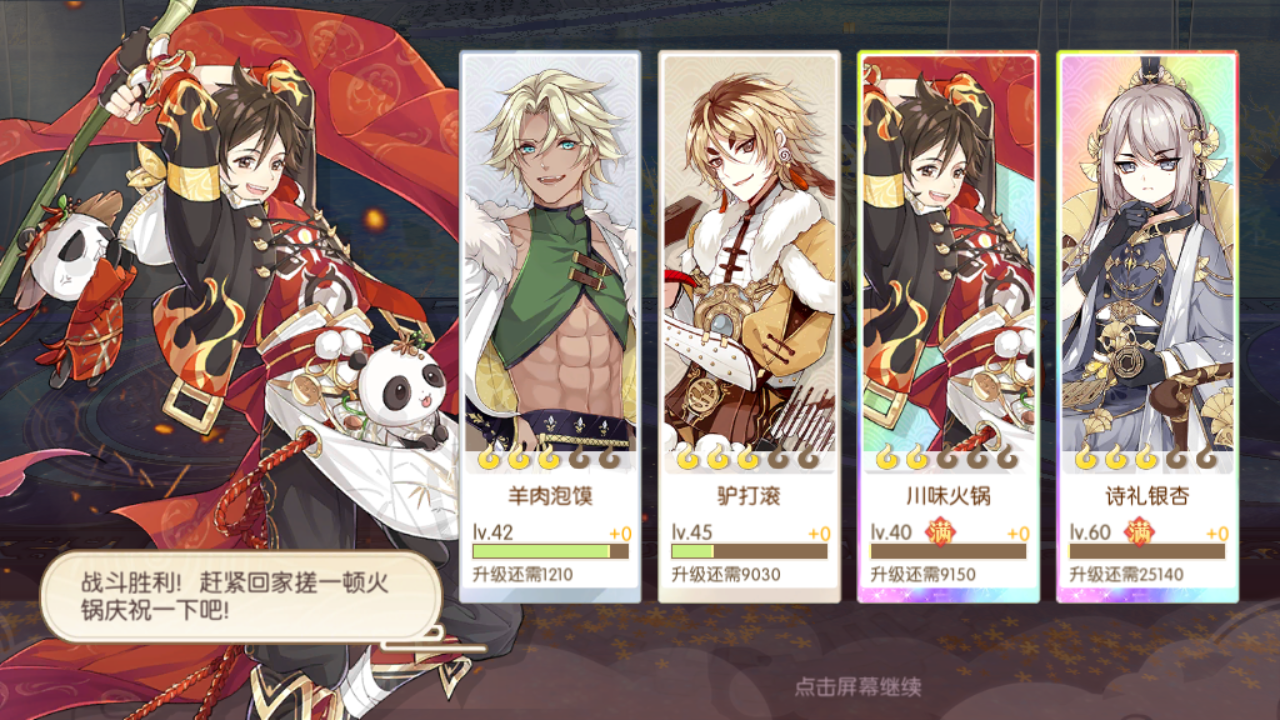Click the star rating row on 羊肉泡馍 card
Viewport: 1280px width, 720px height.
(550, 459)
